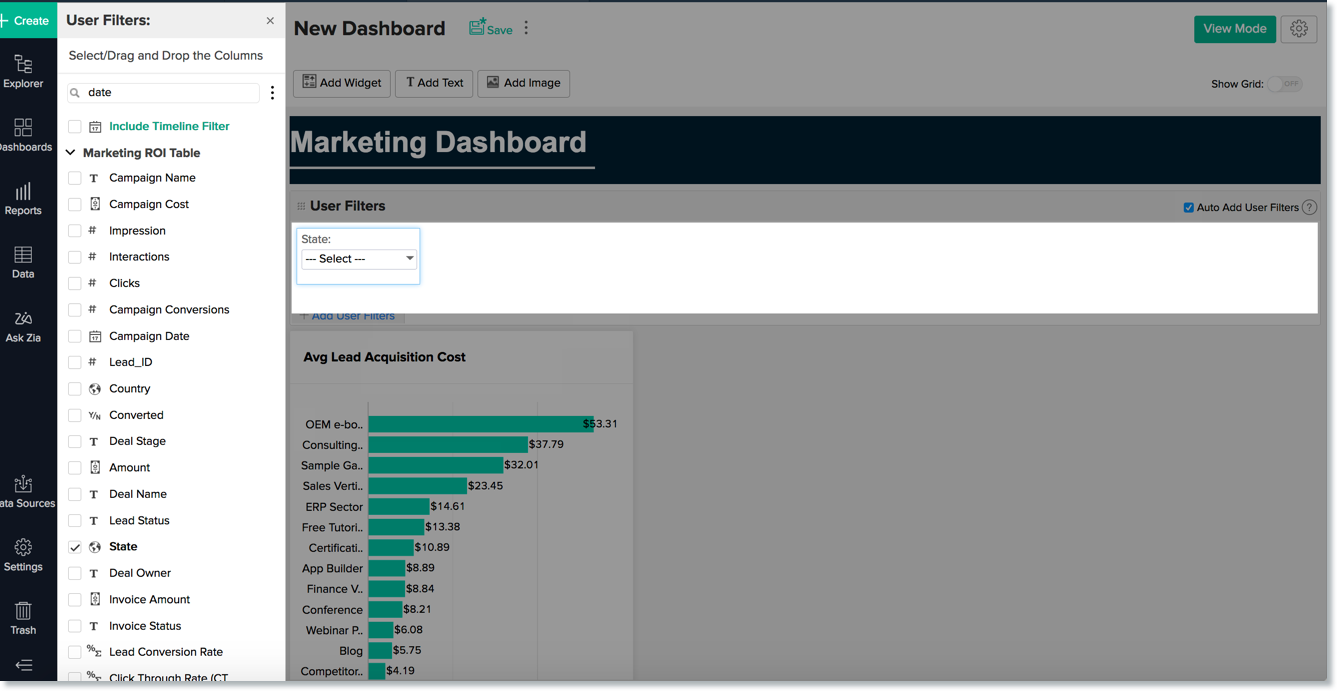
Task: Check the Impression checkbox
Action: [75, 231]
